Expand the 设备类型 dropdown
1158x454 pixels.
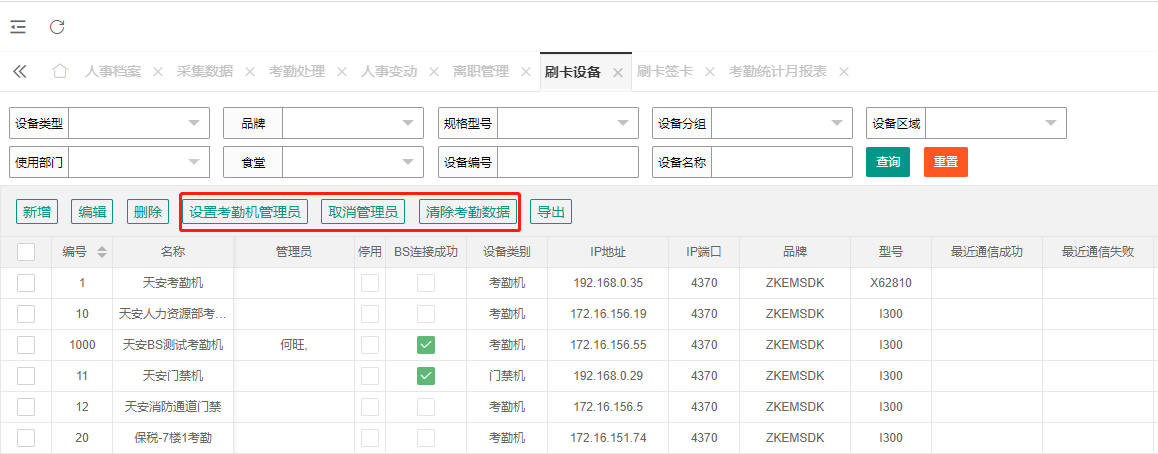click(x=194, y=123)
